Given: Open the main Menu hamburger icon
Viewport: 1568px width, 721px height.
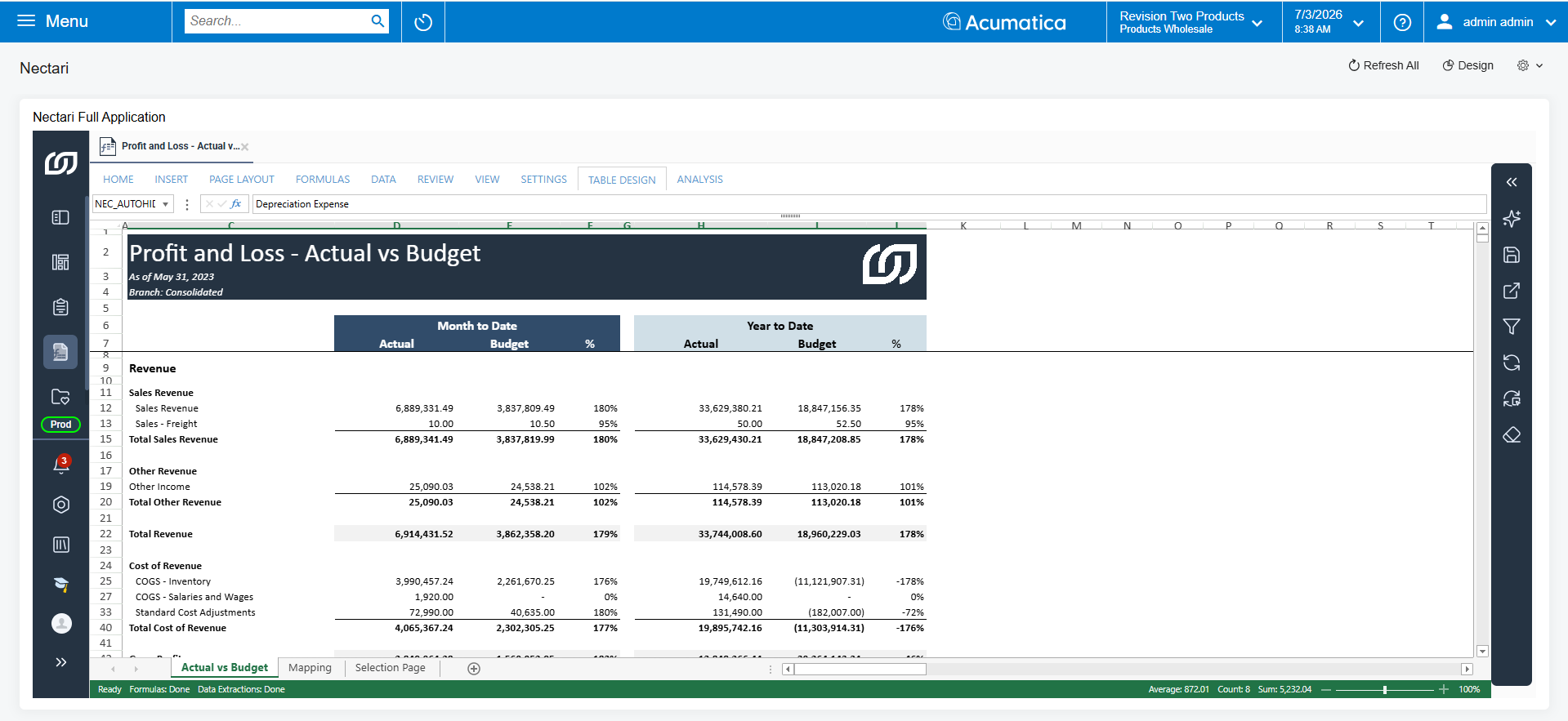Looking at the screenshot, I should (26, 21).
